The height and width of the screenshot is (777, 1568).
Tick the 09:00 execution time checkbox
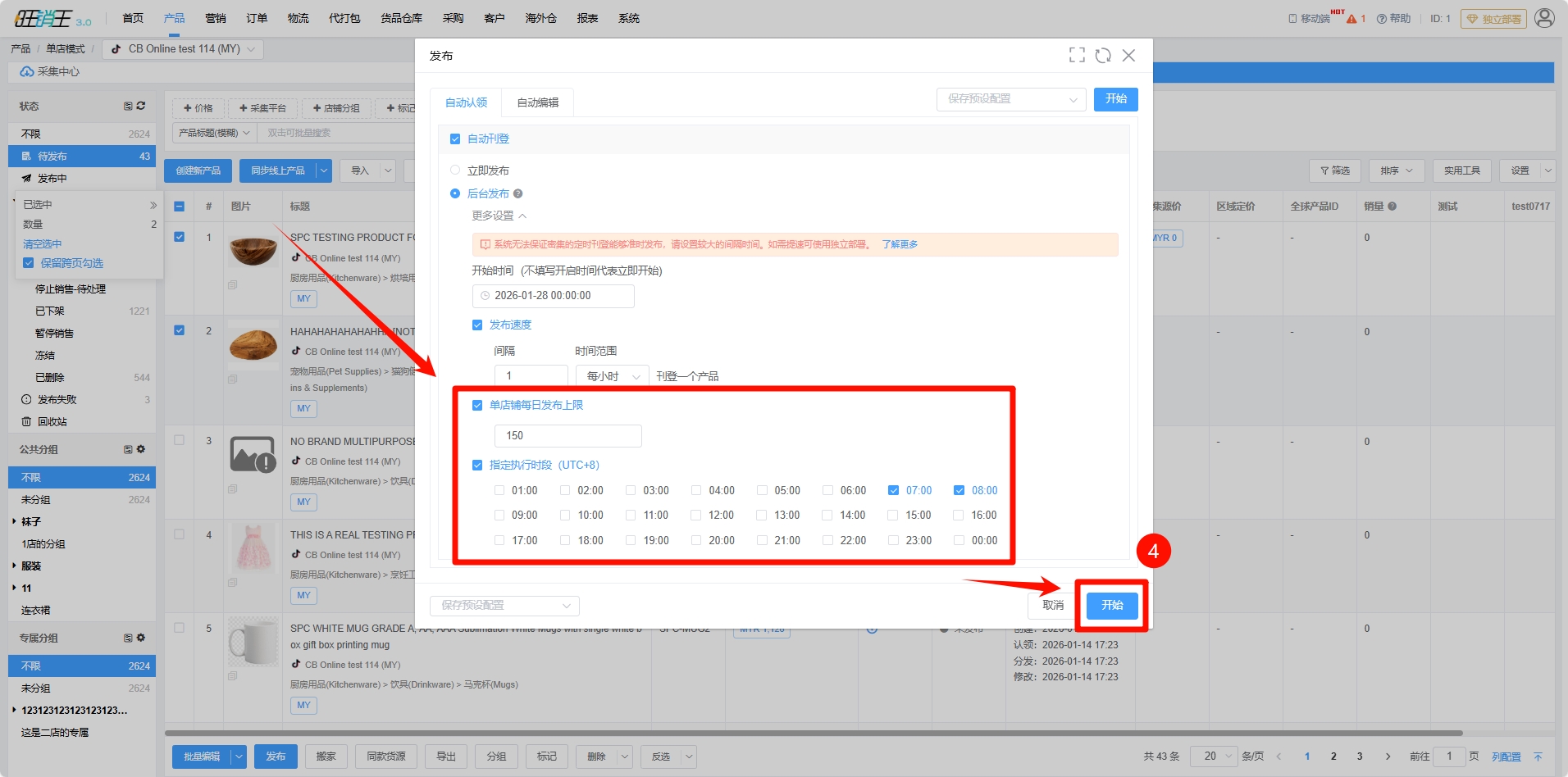[499, 516]
